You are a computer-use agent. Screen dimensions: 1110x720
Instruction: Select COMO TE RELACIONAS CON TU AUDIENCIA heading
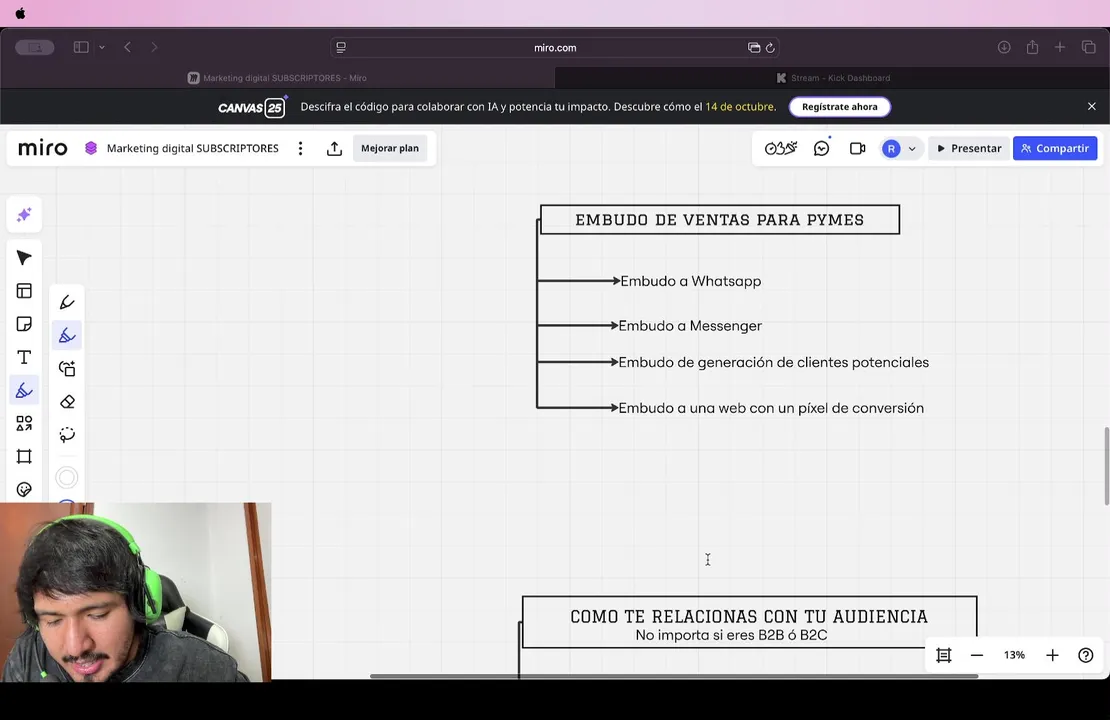pos(749,617)
